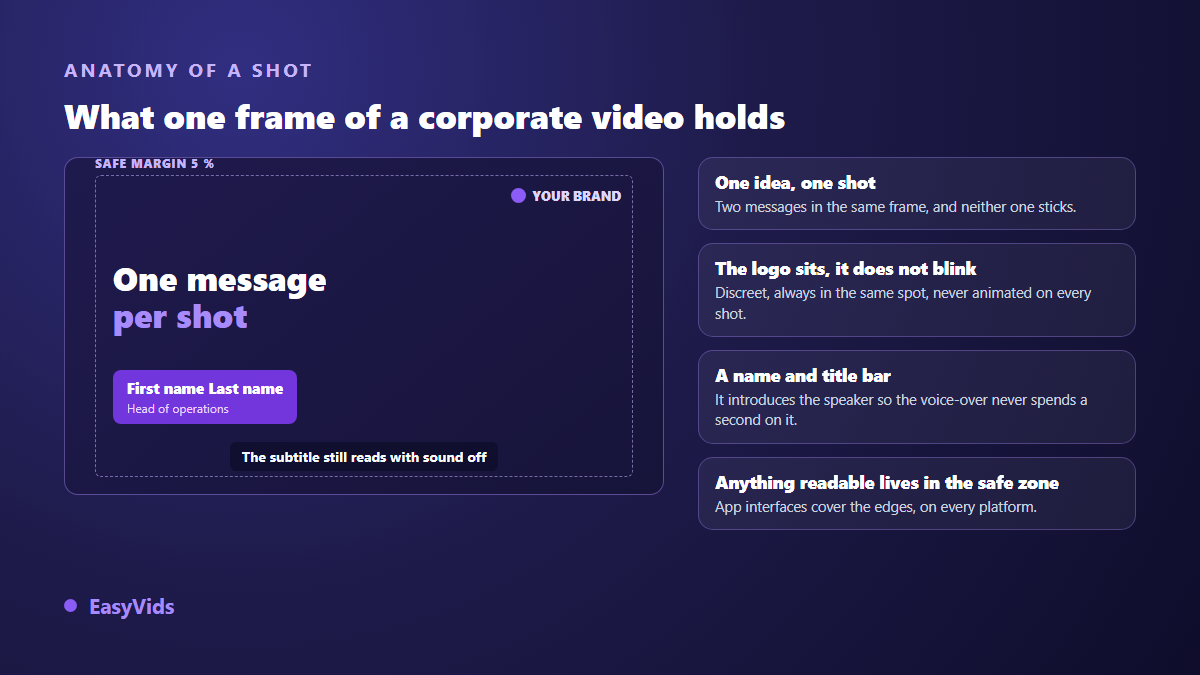1200x675 pixels.
Task: Open the 'One idea, one shot' card
Action: (x=917, y=193)
